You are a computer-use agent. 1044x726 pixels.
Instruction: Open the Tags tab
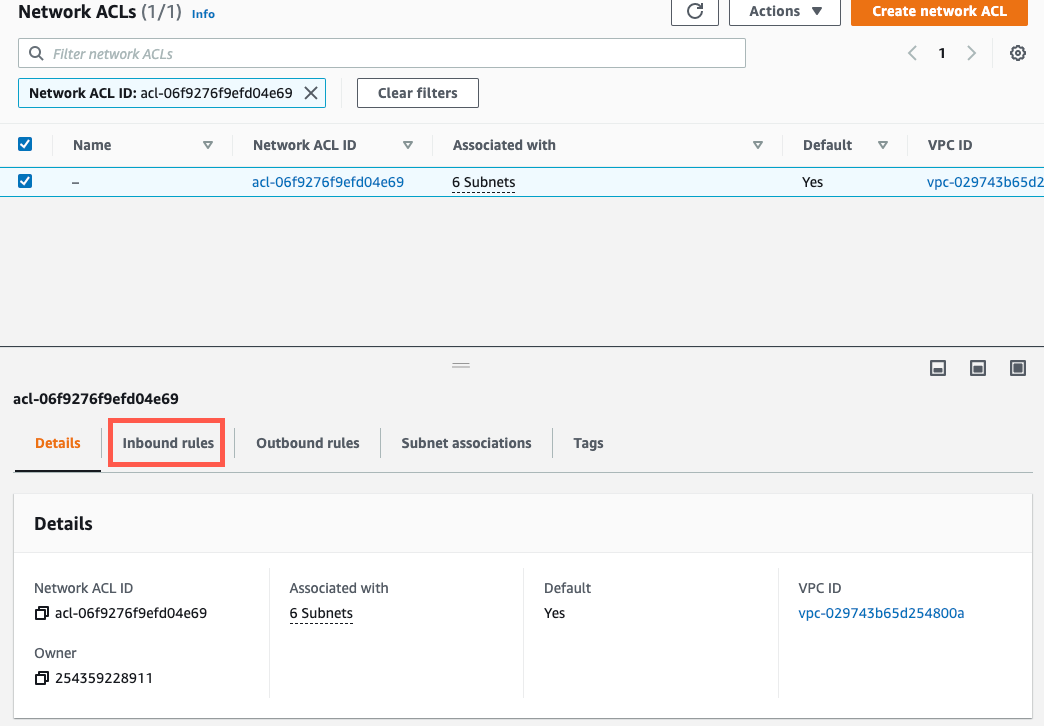click(x=588, y=443)
